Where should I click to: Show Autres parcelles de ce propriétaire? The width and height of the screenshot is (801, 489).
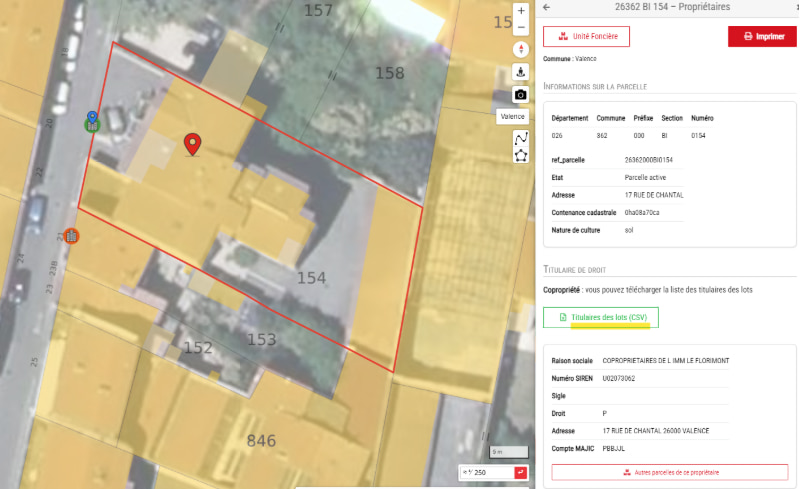tap(670, 472)
